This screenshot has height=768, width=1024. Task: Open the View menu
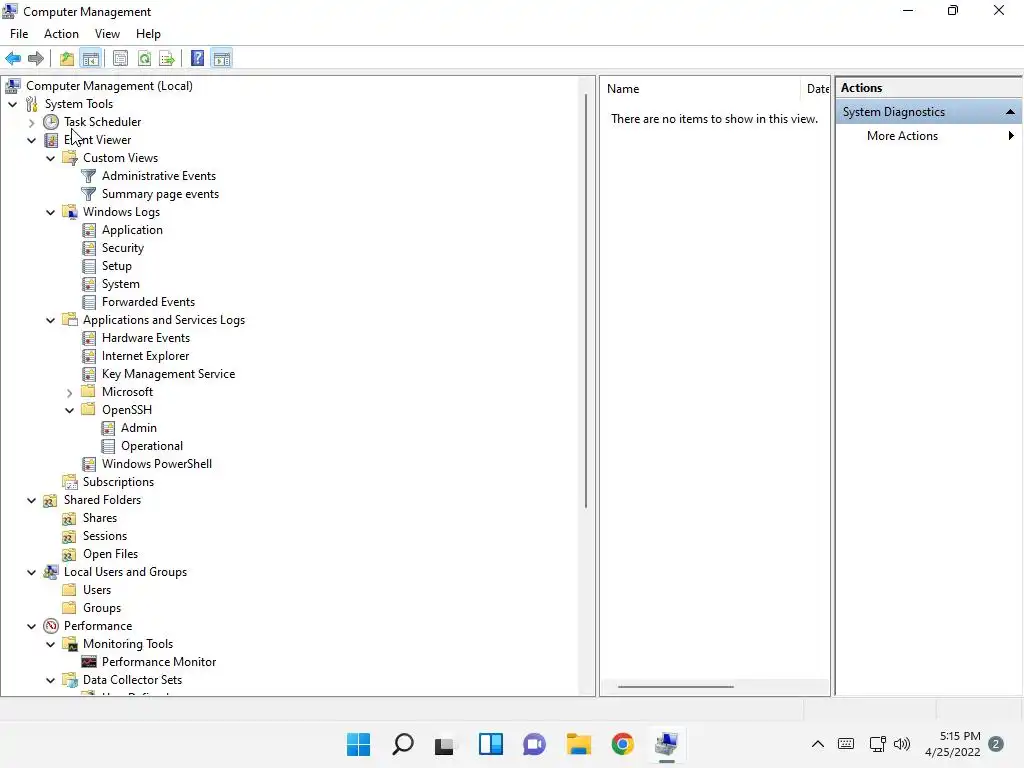click(x=107, y=34)
